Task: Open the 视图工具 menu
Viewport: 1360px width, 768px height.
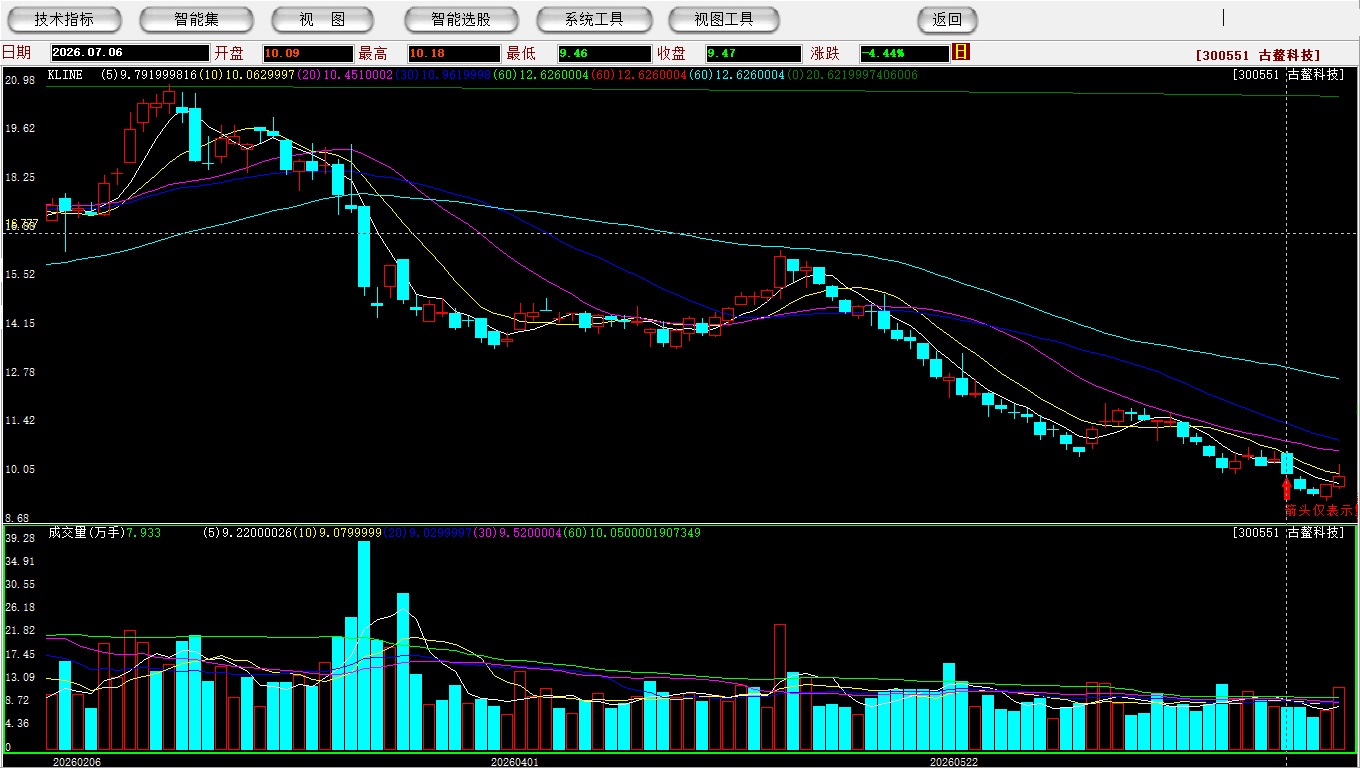Action: coord(725,20)
